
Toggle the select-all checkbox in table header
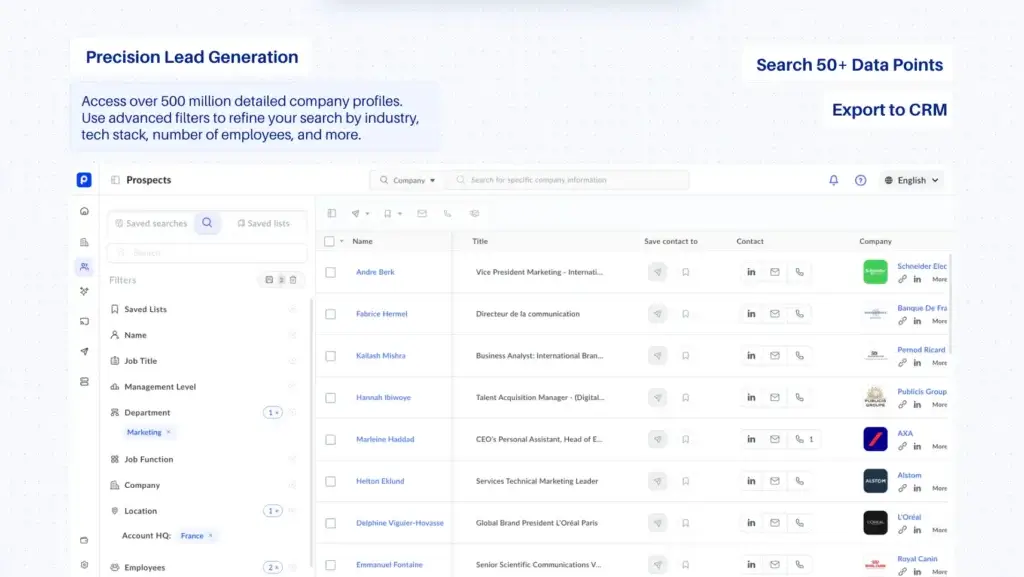point(330,241)
